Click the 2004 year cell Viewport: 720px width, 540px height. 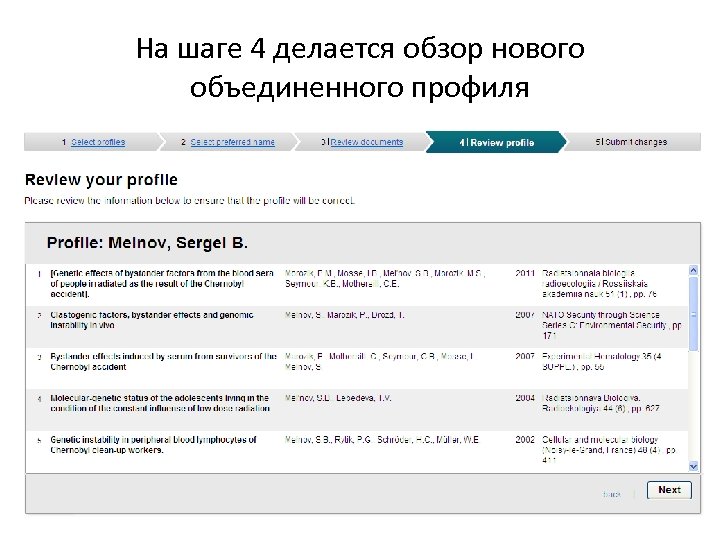(525, 398)
